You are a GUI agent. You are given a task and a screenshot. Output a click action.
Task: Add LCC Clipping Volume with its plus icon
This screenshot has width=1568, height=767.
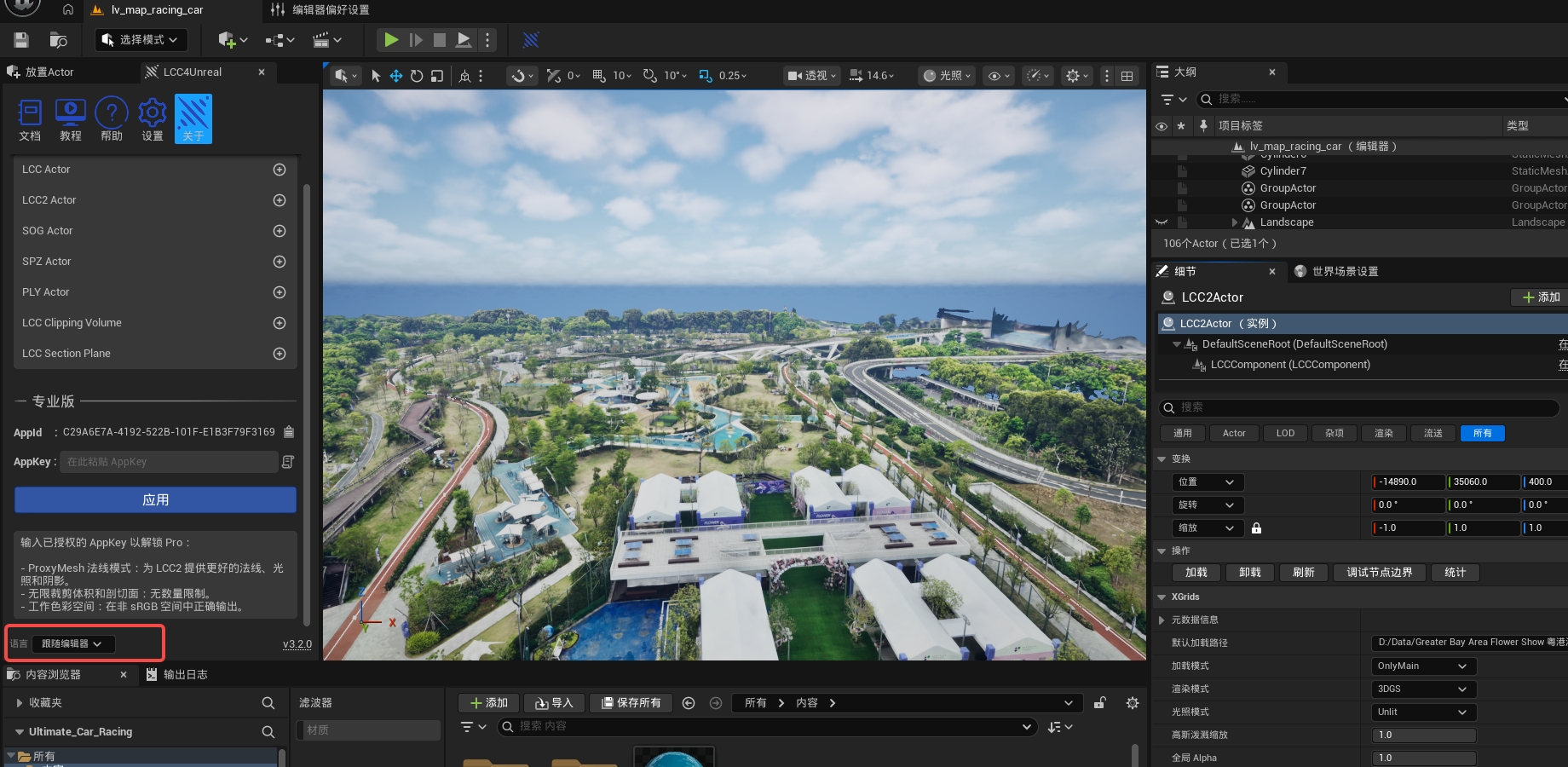coord(279,323)
